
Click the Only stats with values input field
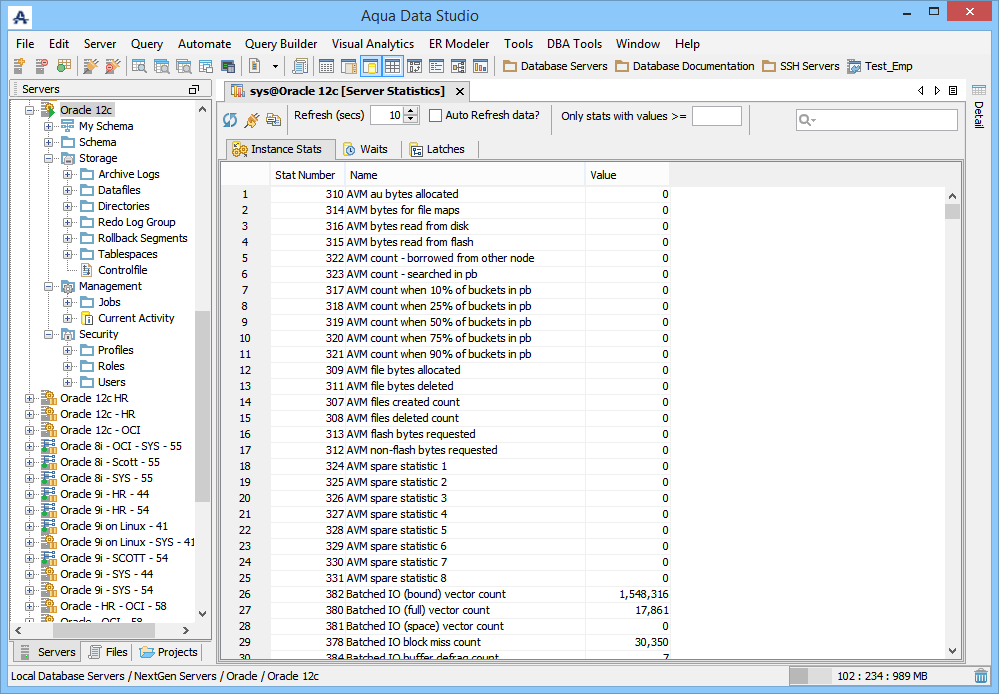pos(716,116)
